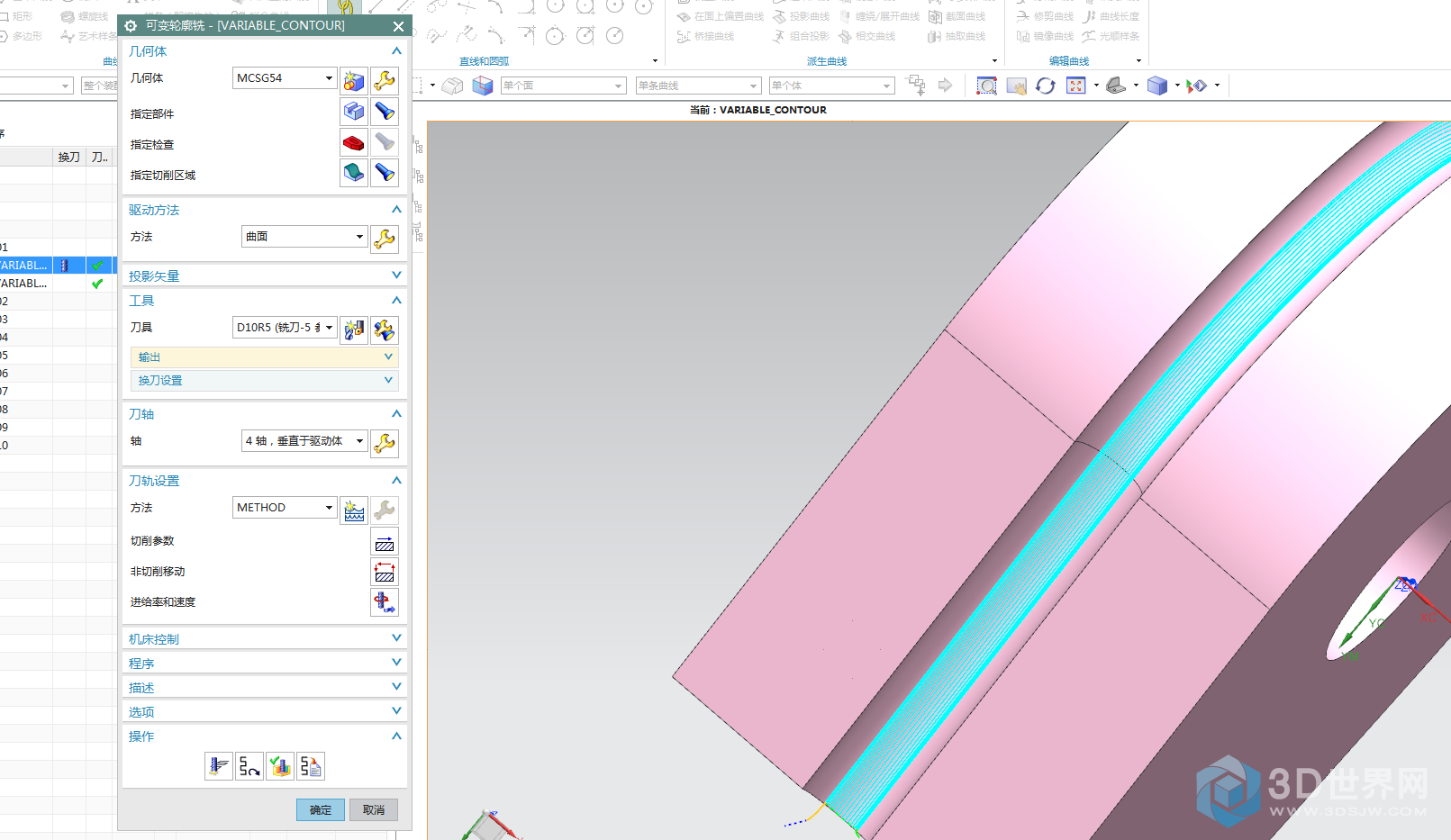The image size is (1451, 840).
Task: Edit the 4 轴 tool axis settings wrench
Action: pyautogui.click(x=385, y=444)
